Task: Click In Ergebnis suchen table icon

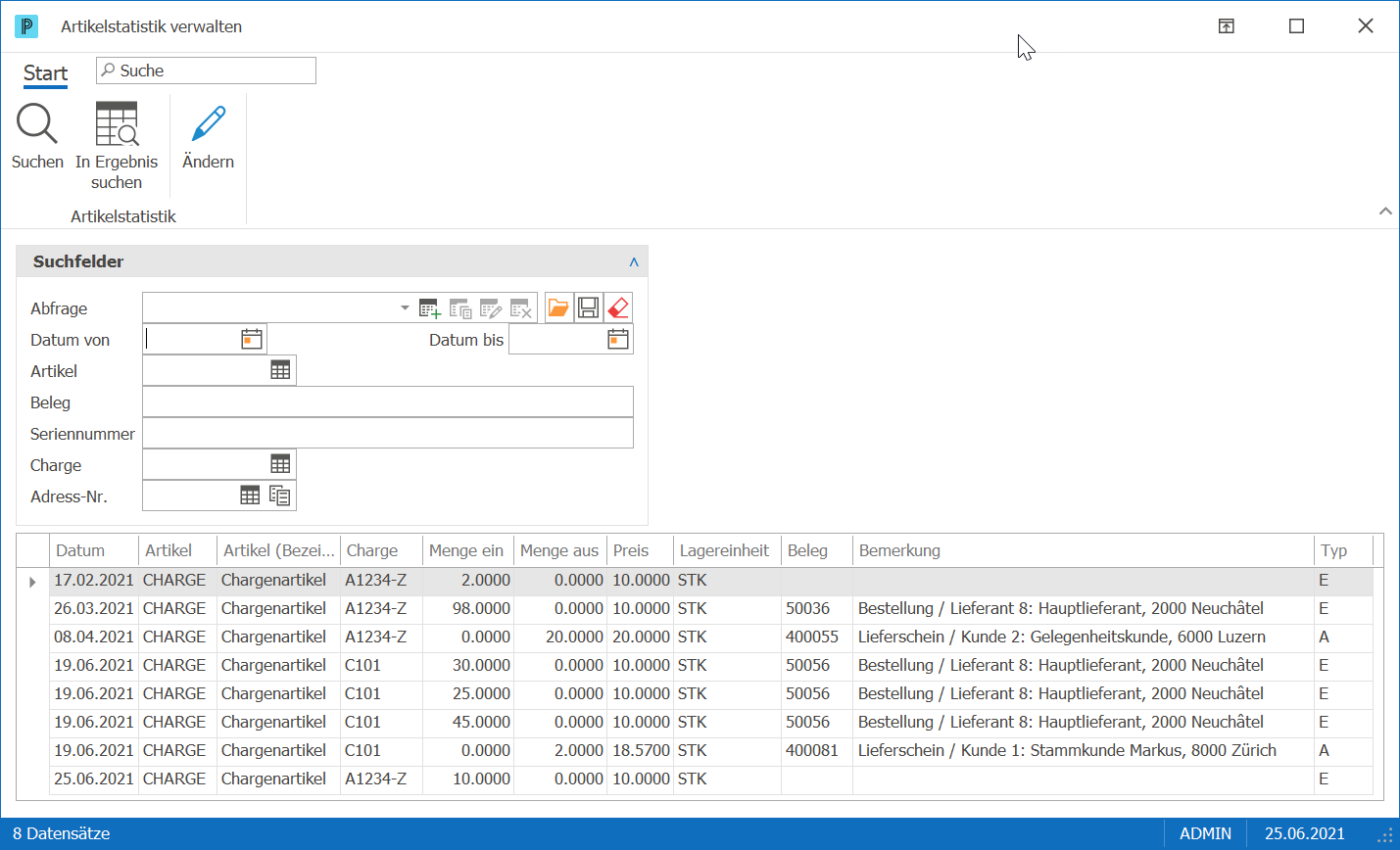Action: coord(117,123)
